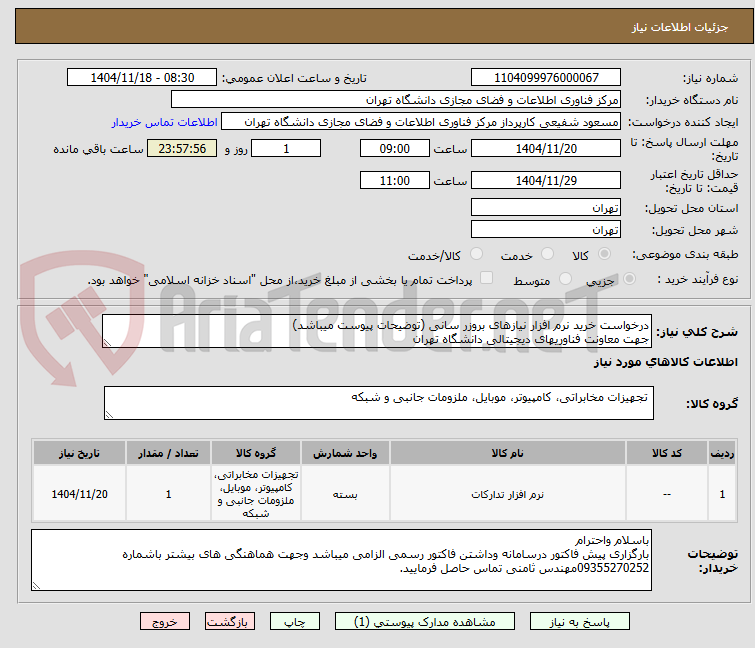Click the کد کالا column header
This screenshot has height=648, width=755.
pyautogui.click(x=667, y=453)
